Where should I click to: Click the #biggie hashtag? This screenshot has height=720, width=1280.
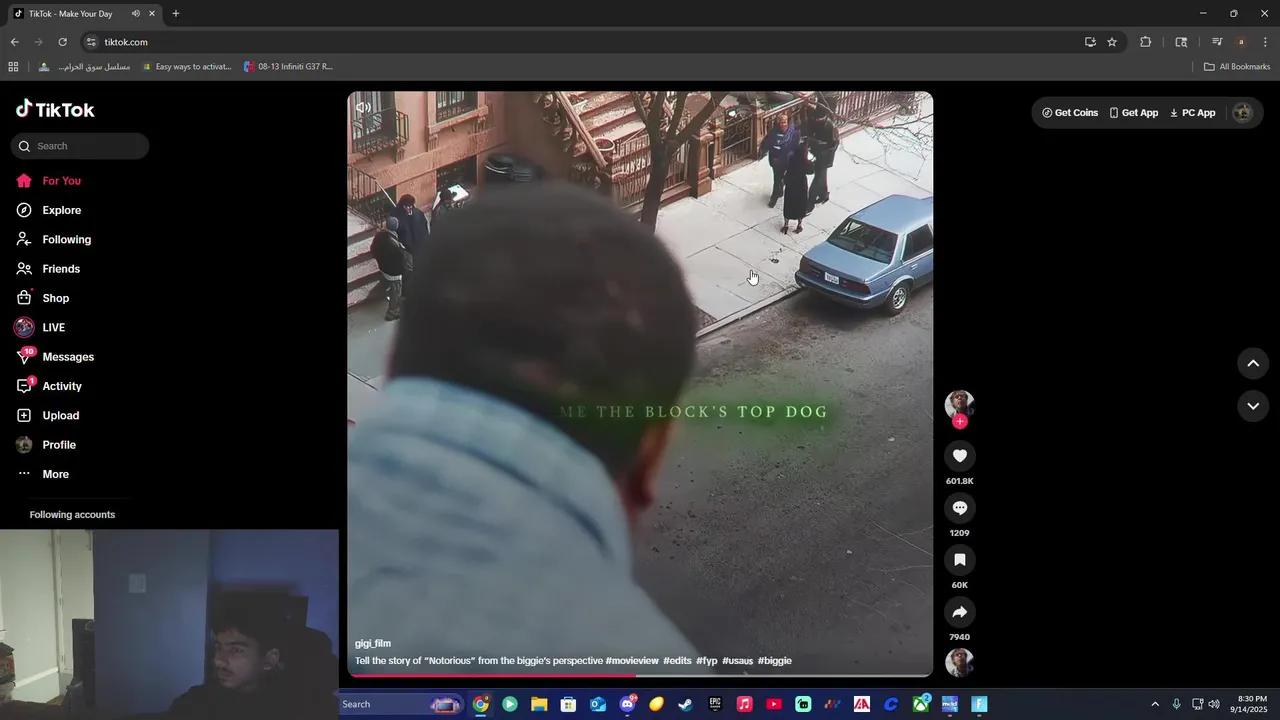tap(775, 661)
